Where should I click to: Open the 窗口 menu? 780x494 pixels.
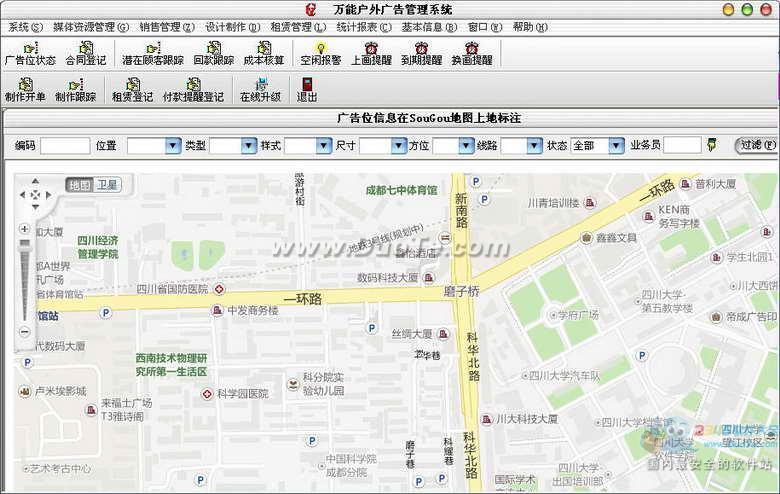coord(485,27)
